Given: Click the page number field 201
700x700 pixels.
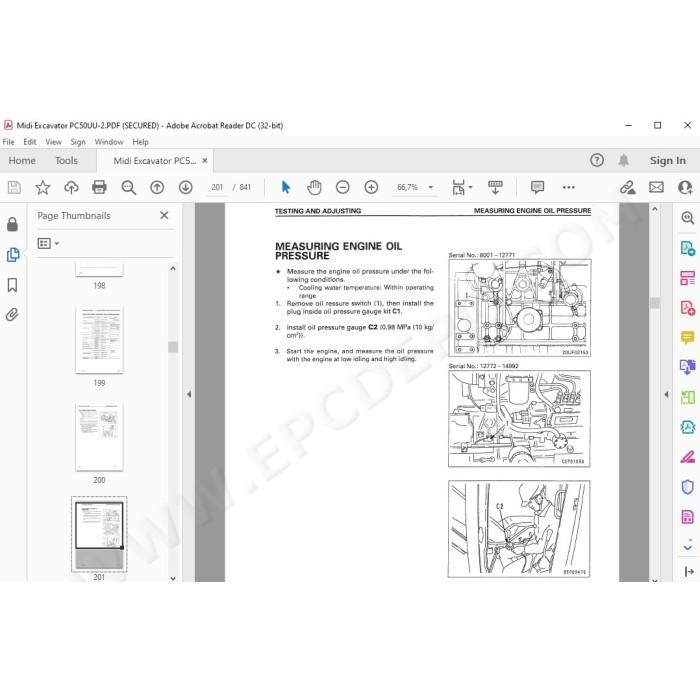Looking at the screenshot, I should [x=217, y=188].
